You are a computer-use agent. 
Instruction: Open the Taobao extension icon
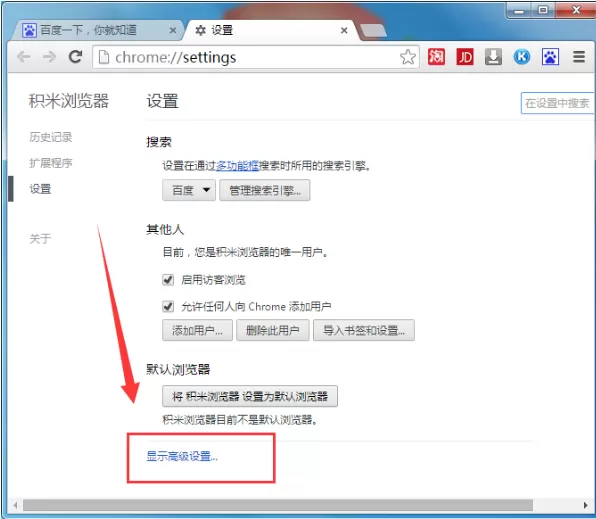(436, 57)
